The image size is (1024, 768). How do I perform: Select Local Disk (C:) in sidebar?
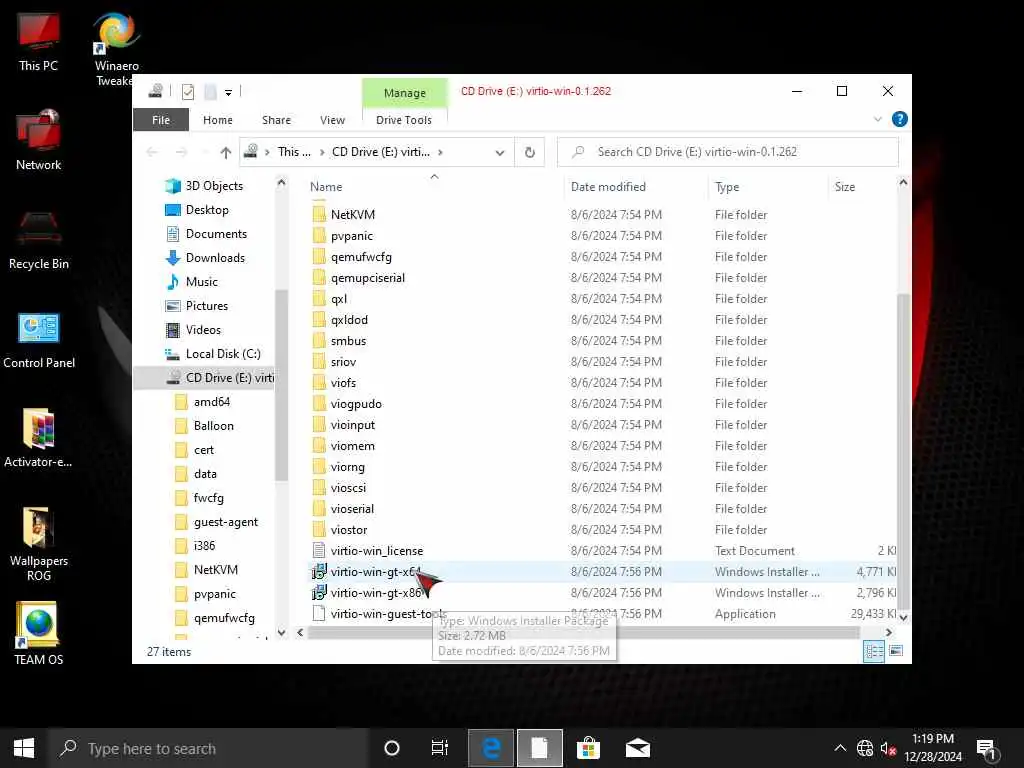[223, 353]
